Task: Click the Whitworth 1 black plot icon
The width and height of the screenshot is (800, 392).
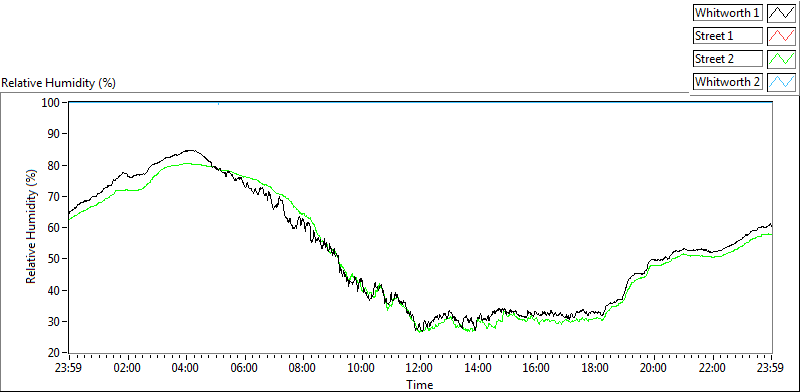Action: click(781, 13)
